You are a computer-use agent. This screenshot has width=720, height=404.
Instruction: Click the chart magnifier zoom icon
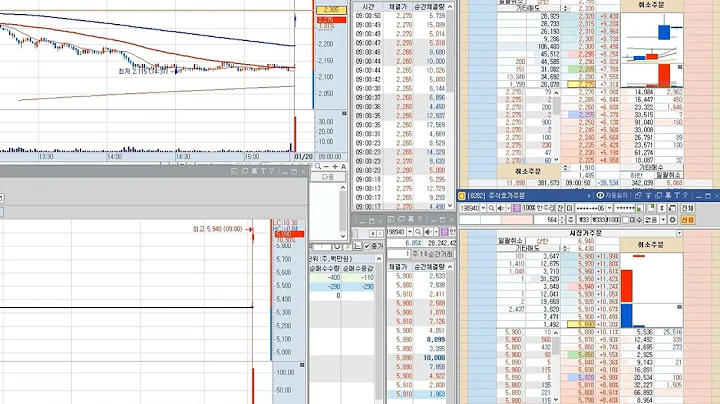pos(318,167)
